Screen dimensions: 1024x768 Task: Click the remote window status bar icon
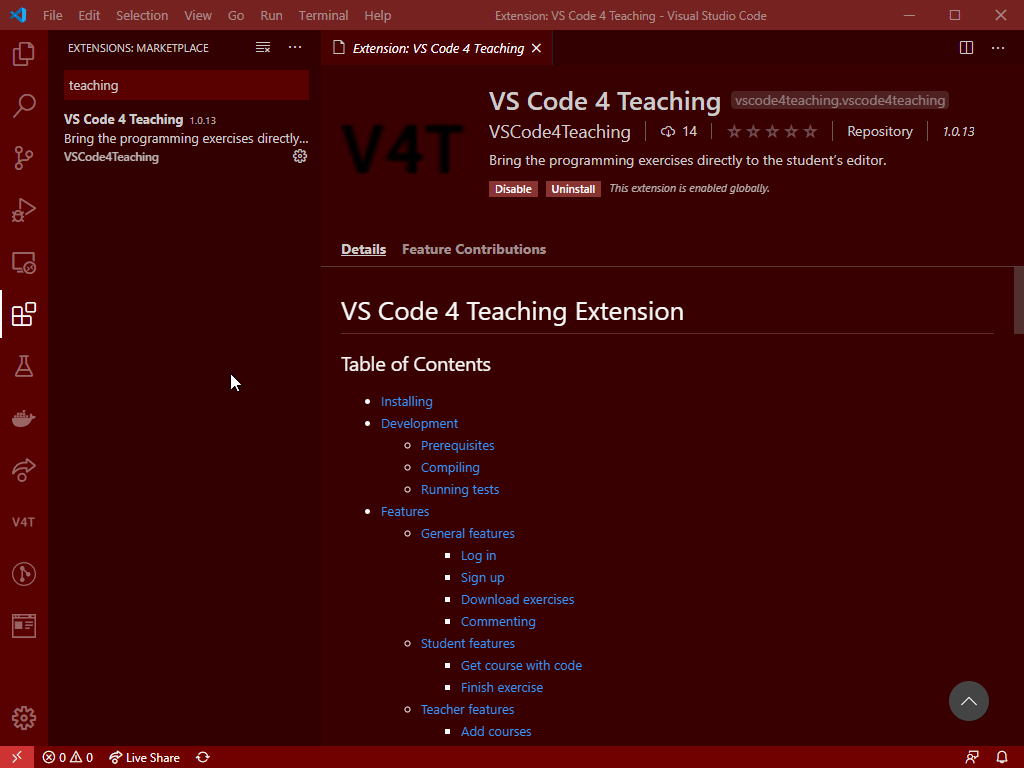(17, 757)
